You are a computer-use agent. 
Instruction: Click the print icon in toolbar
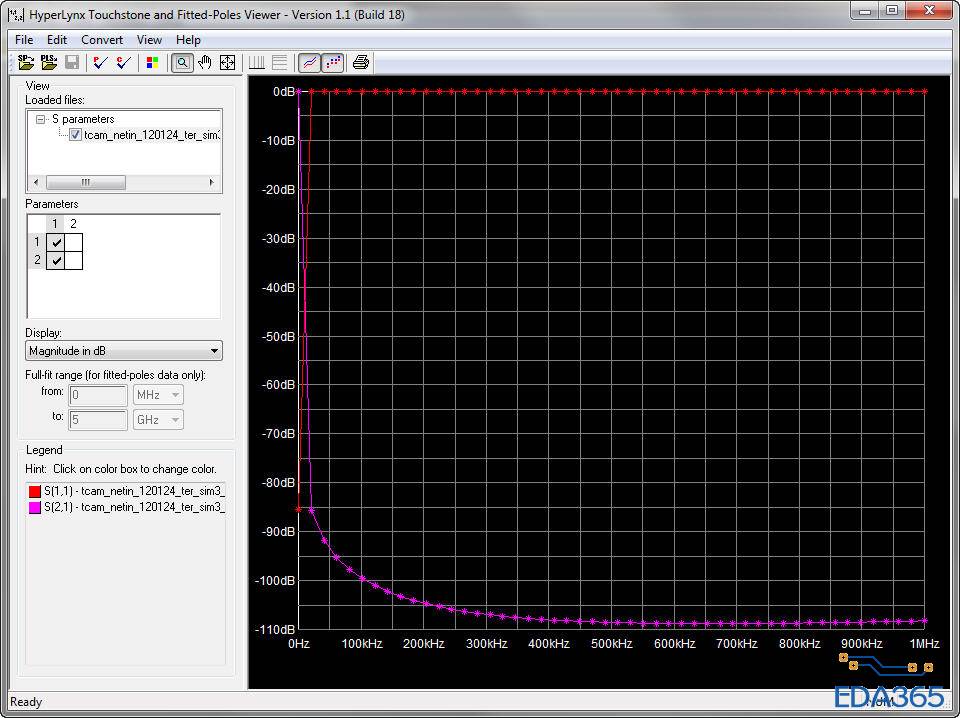tap(361, 62)
